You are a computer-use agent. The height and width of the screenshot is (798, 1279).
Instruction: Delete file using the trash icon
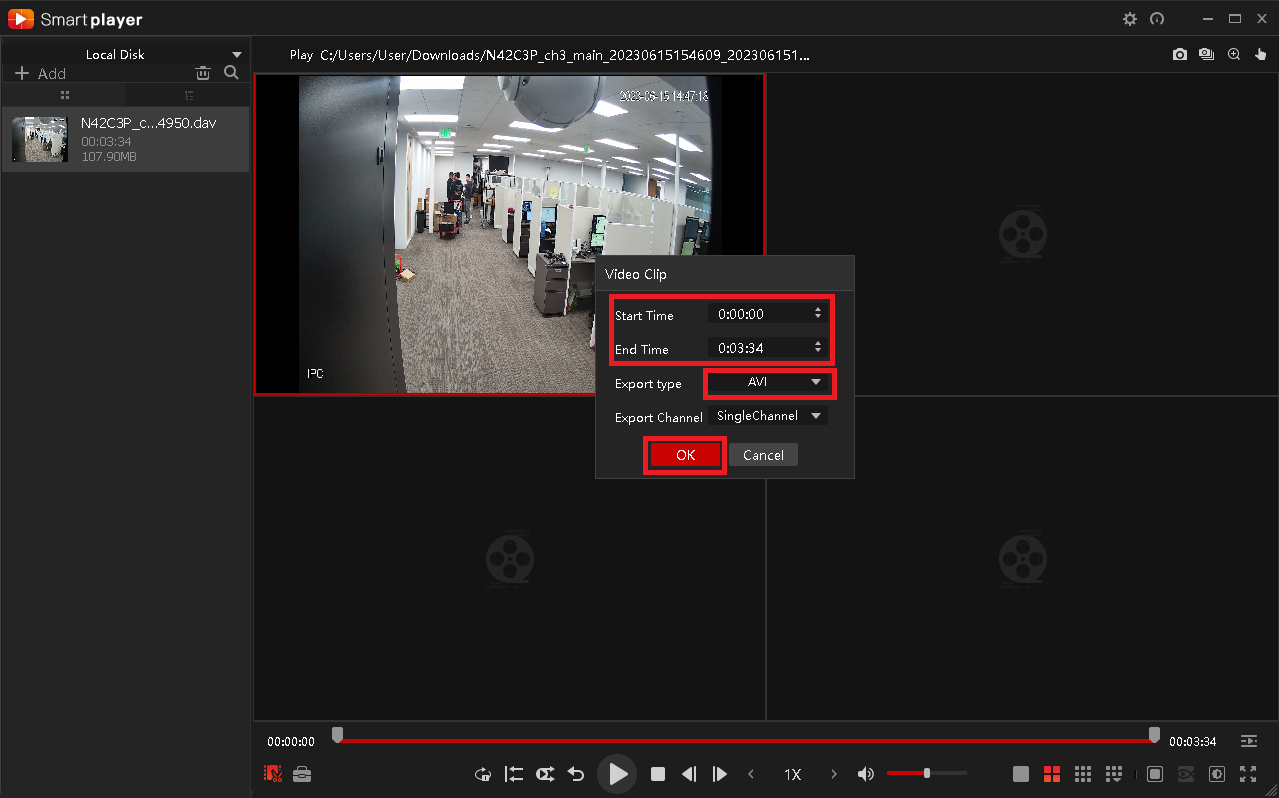click(203, 72)
